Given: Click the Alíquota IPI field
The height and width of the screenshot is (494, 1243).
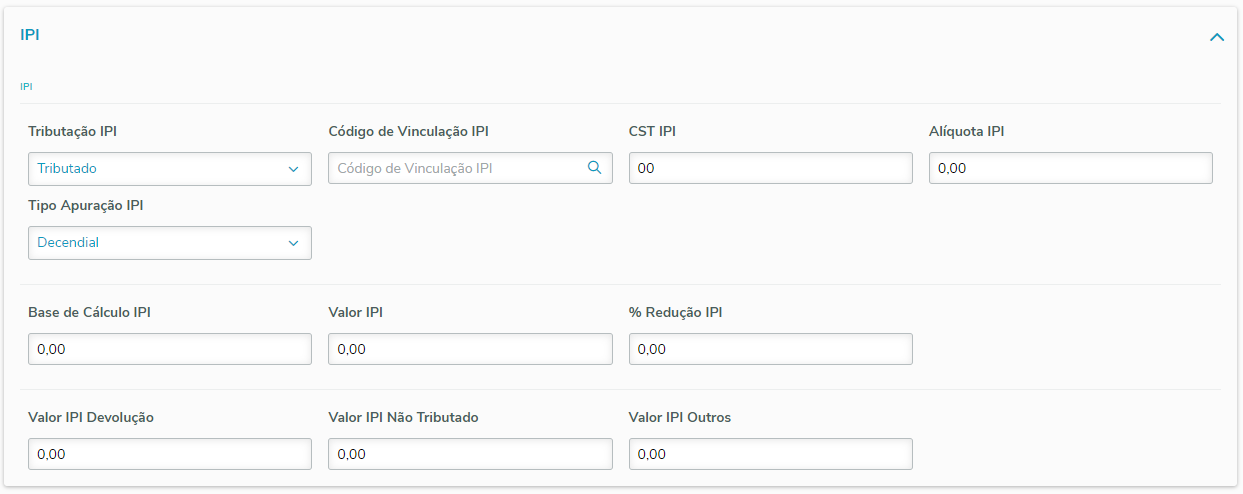Looking at the screenshot, I should click(1070, 169).
